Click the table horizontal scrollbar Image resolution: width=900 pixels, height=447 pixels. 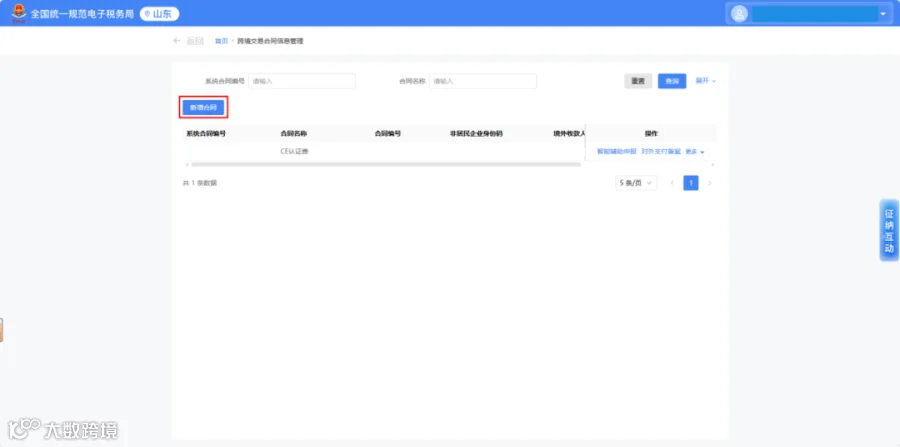pos(386,164)
